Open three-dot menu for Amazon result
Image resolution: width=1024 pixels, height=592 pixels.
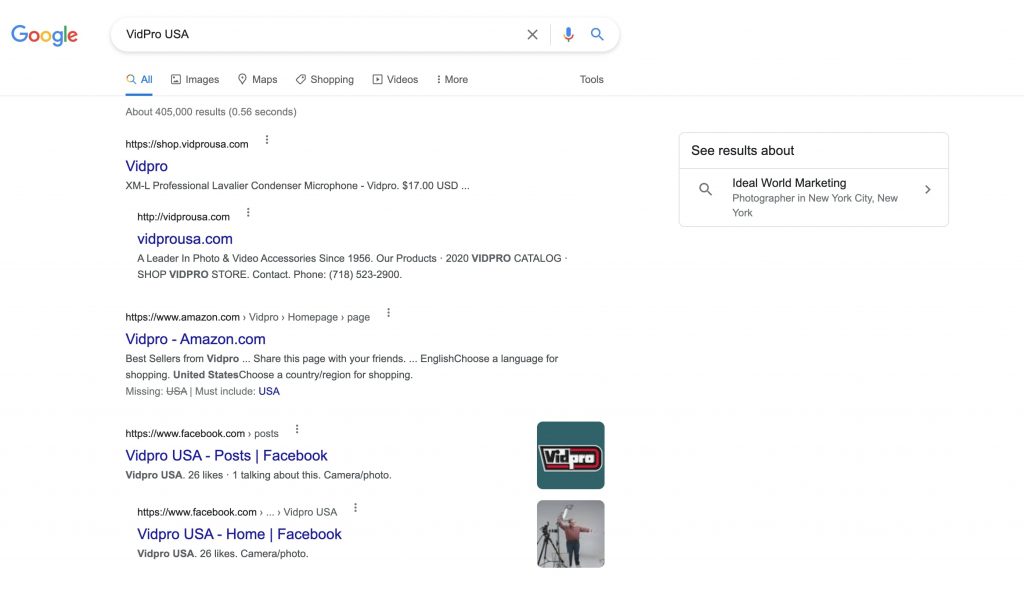[389, 313]
